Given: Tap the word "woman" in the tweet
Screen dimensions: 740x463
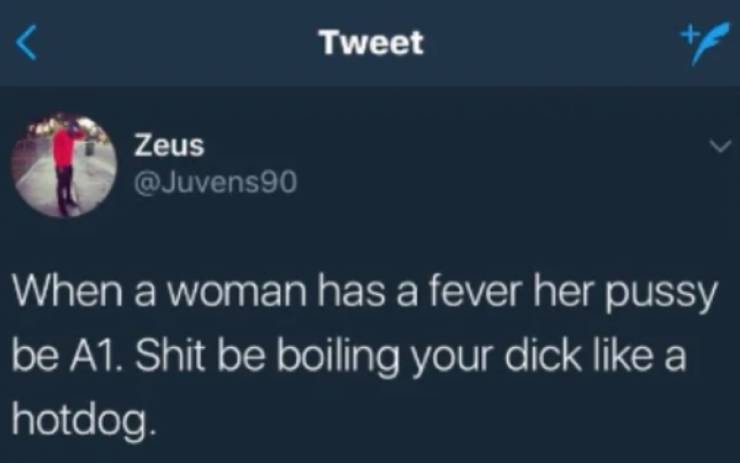Looking at the screenshot, I should click(236, 293).
